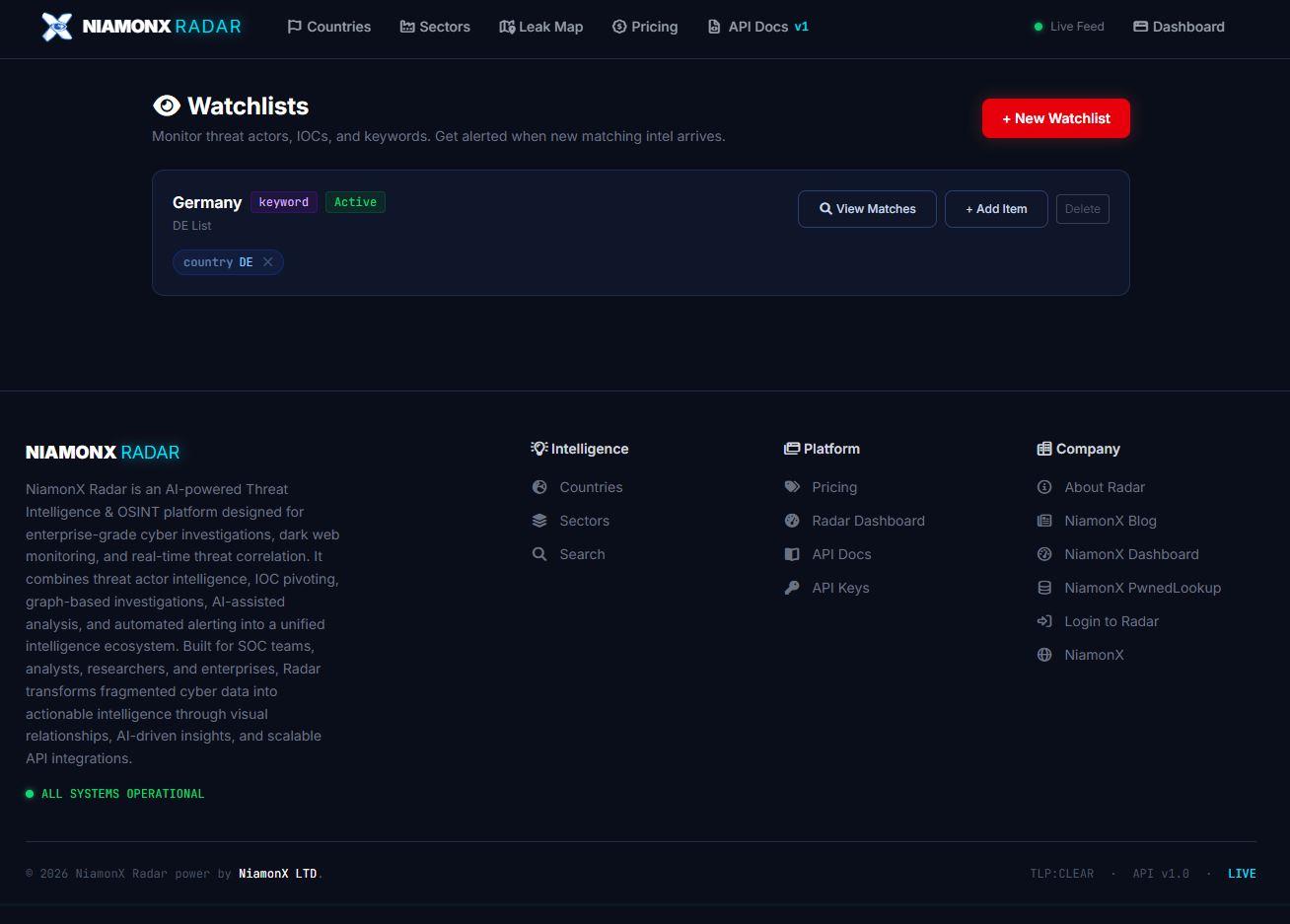This screenshot has height=924, width=1290.
Task: Click the API v1.0 footer label
Action: pos(1161,874)
